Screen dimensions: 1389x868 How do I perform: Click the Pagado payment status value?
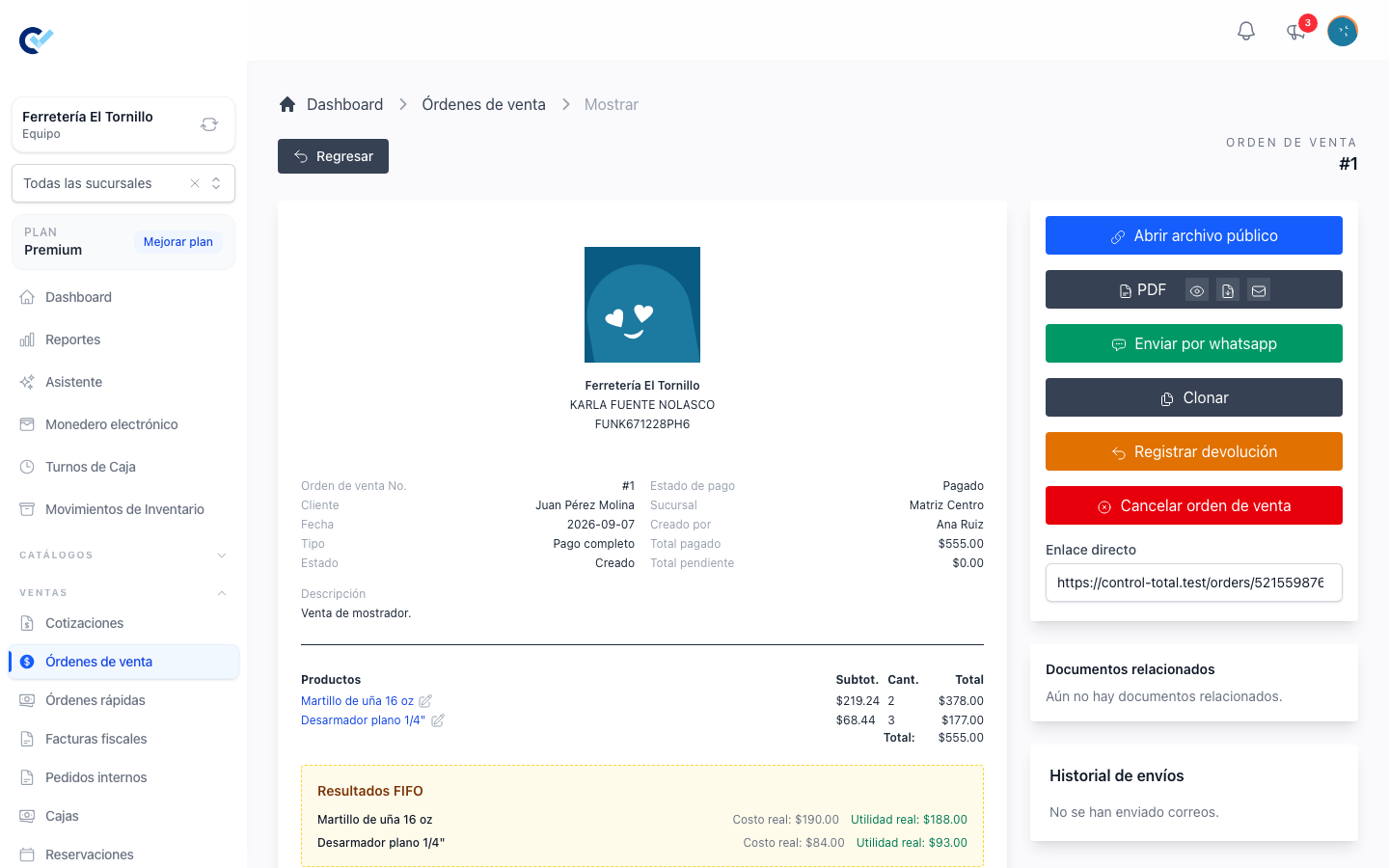point(963,486)
